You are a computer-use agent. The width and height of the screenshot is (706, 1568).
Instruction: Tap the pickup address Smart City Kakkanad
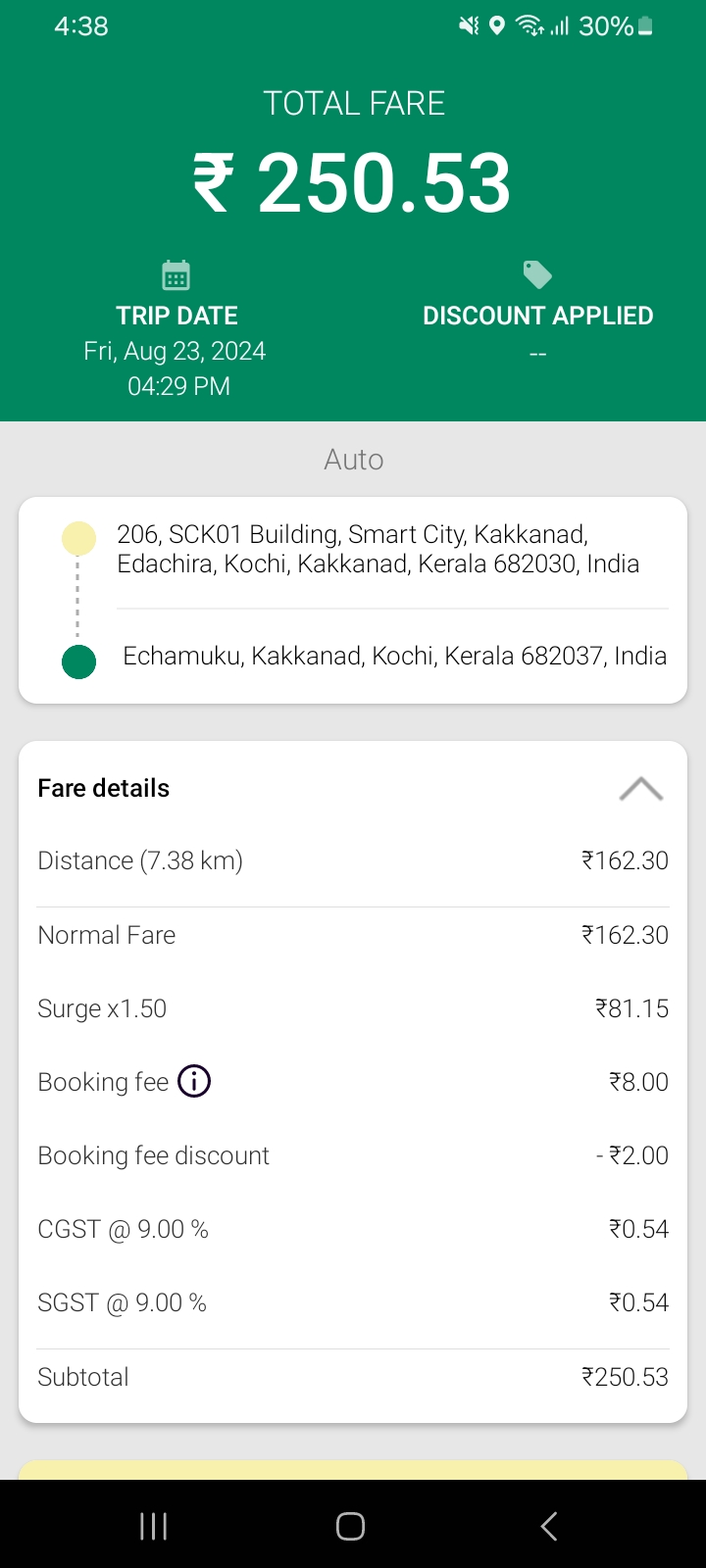(x=378, y=549)
